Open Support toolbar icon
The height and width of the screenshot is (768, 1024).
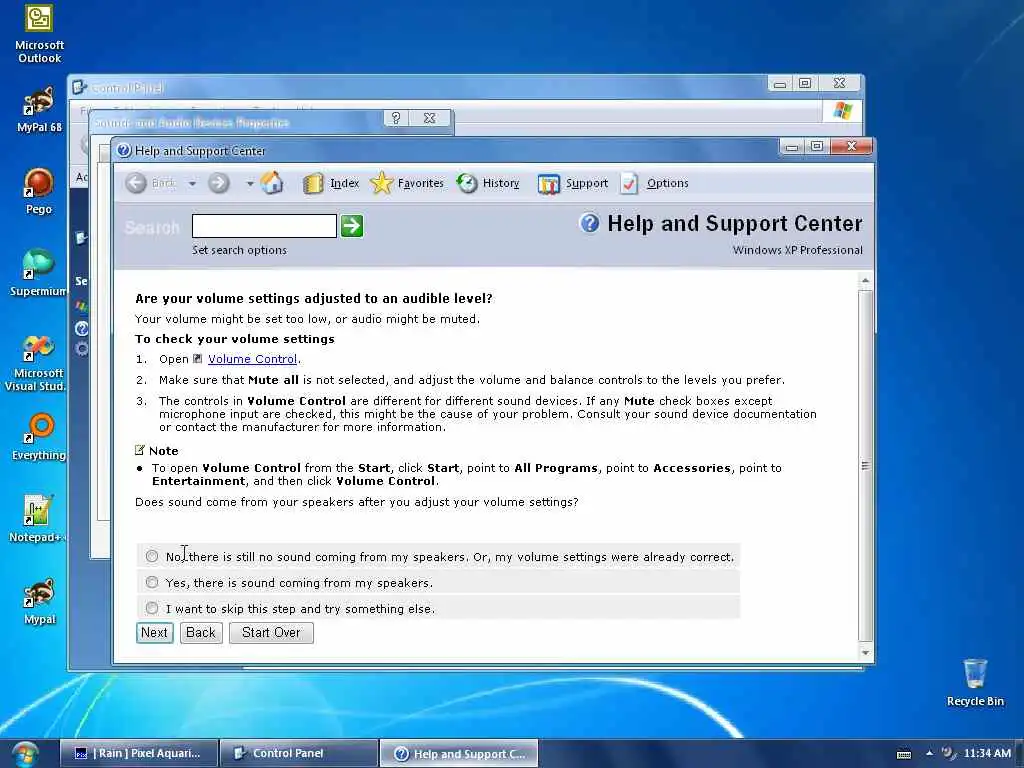(x=549, y=184)
